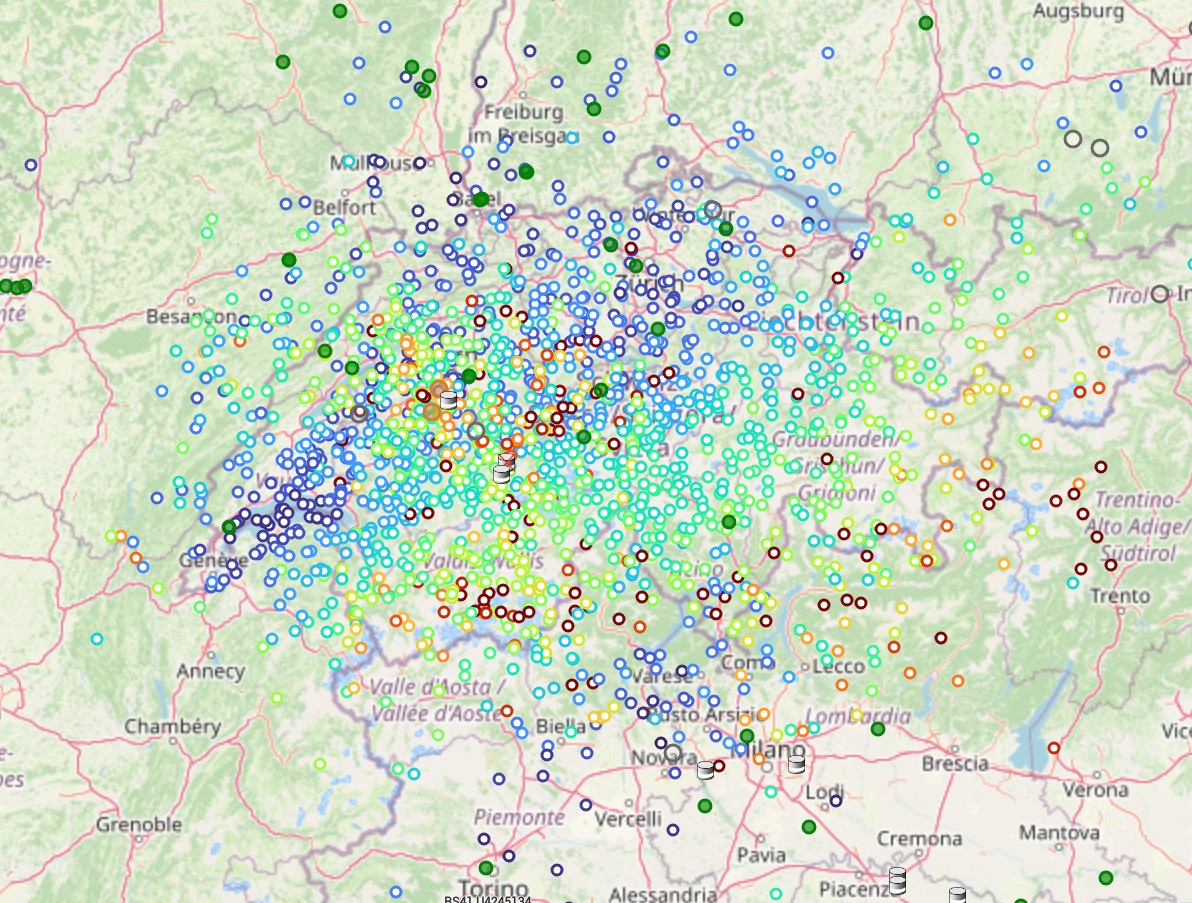This screenshot has height=903, width=1192.
Task: Select the database icon east of Milano
Action: 796,764
